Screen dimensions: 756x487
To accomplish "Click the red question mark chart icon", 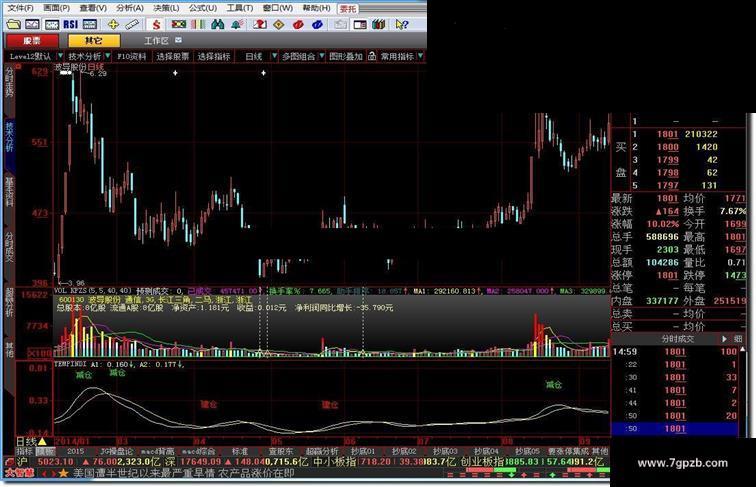I will click(259, 24).
